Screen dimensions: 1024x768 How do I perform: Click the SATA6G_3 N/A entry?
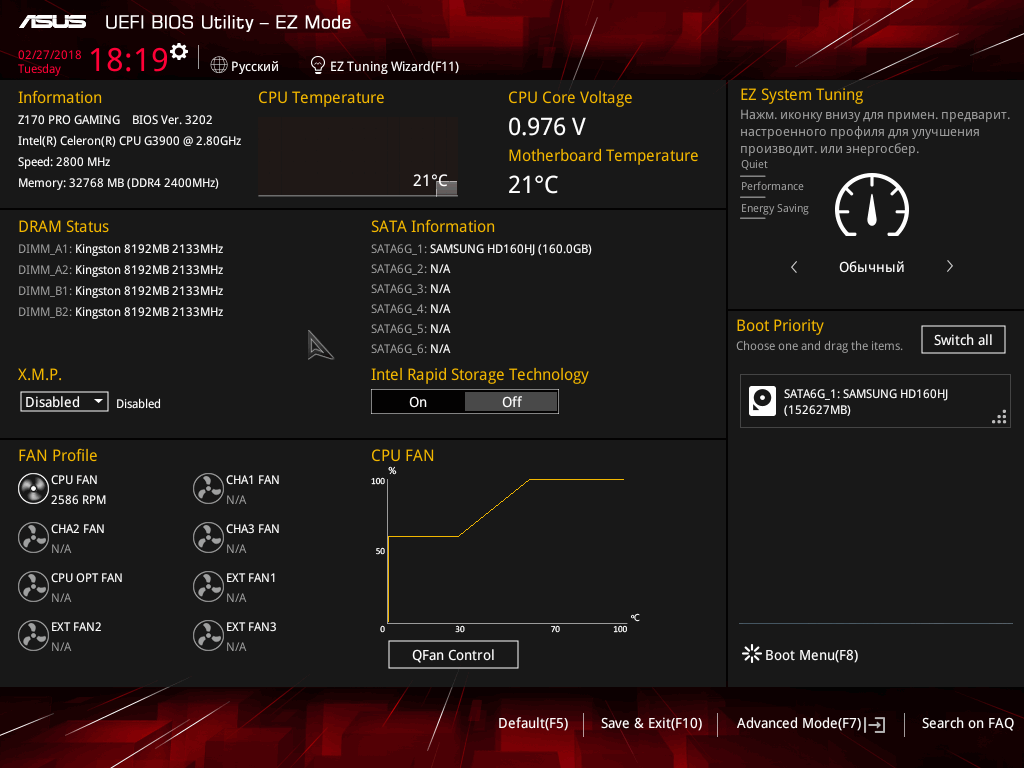(411, 289)
